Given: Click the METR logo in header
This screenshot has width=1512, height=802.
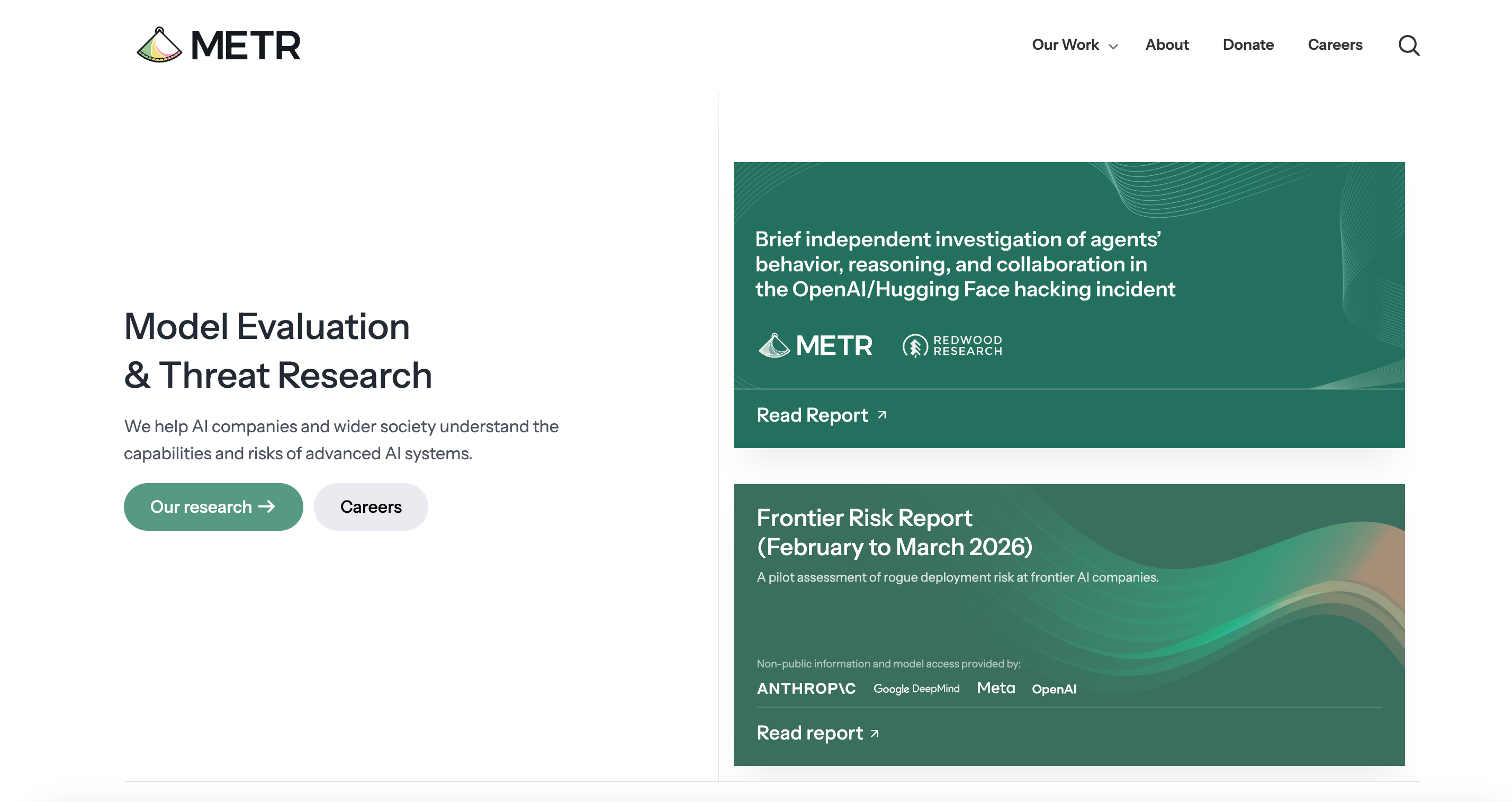Looking at the screenshot, I should (218, 44).
